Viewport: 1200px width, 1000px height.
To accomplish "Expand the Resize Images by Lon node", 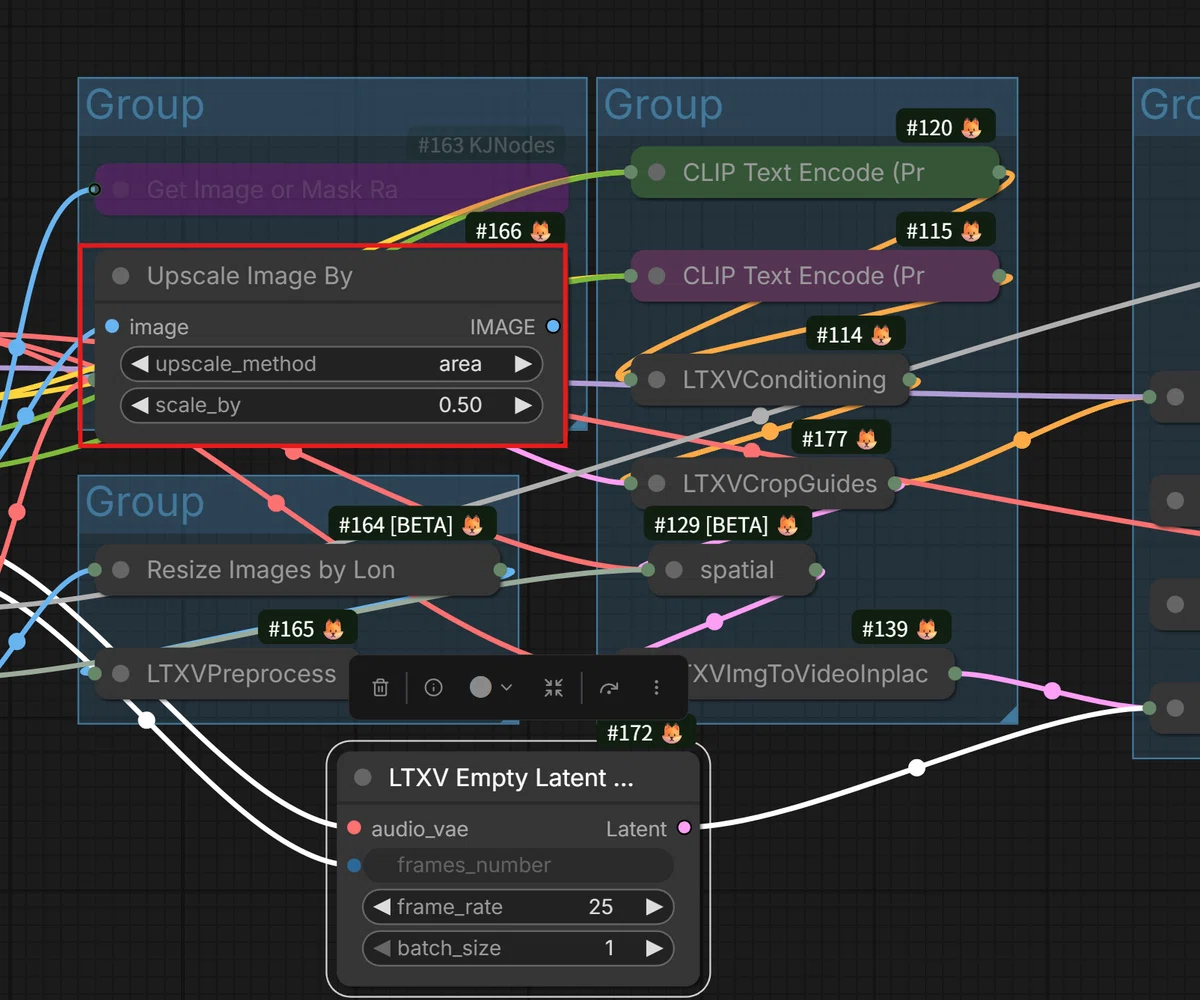I will (x=121, y=570).
